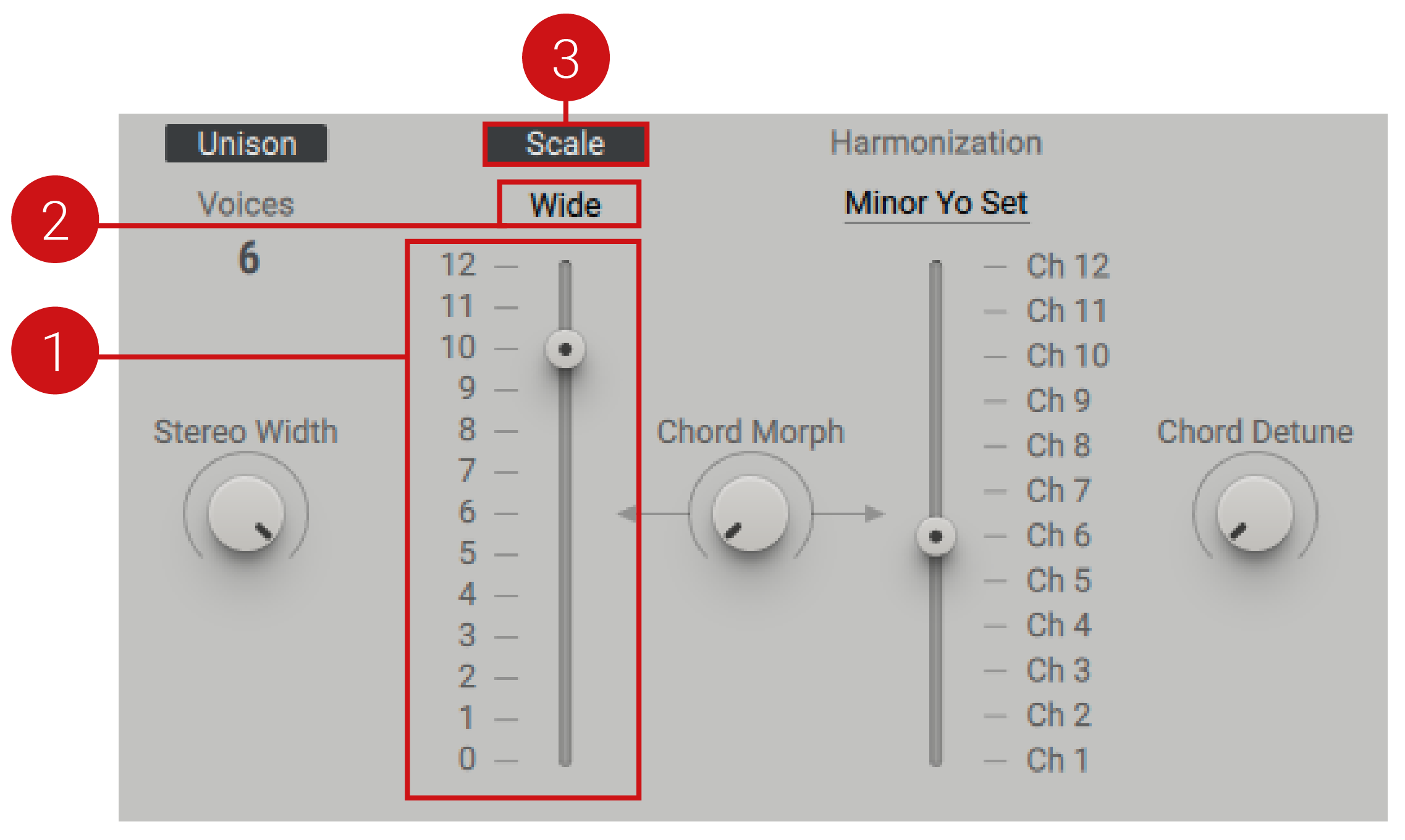Click the Voices count value 6

(248, 258)
